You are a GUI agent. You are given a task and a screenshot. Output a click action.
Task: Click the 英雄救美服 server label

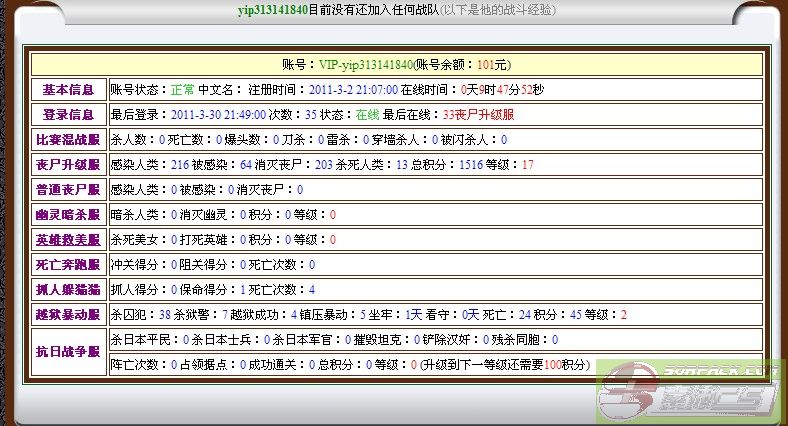point(68,239)
